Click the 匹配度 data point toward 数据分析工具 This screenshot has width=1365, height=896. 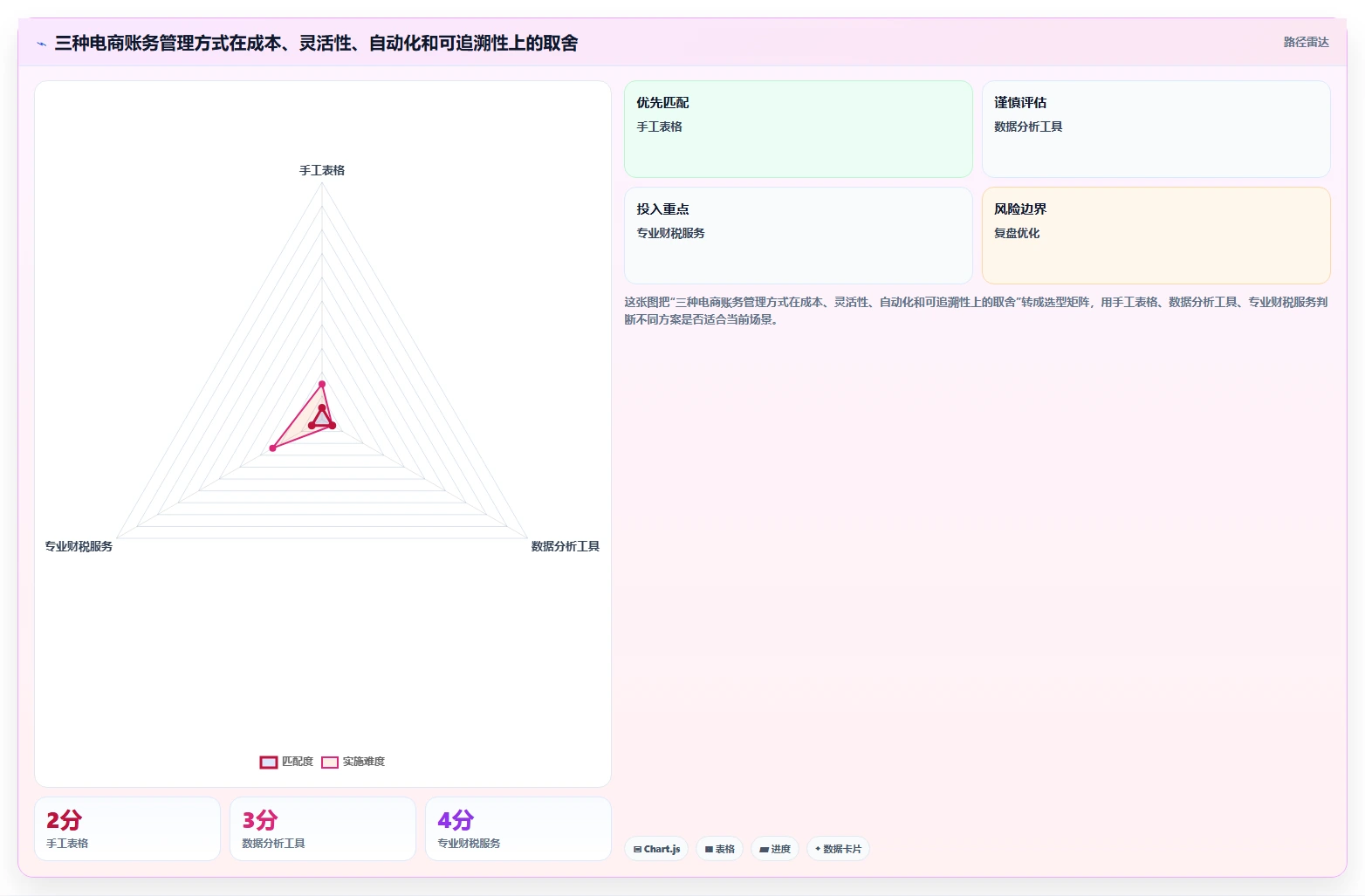pyautogui.click(x=333, y=426)
